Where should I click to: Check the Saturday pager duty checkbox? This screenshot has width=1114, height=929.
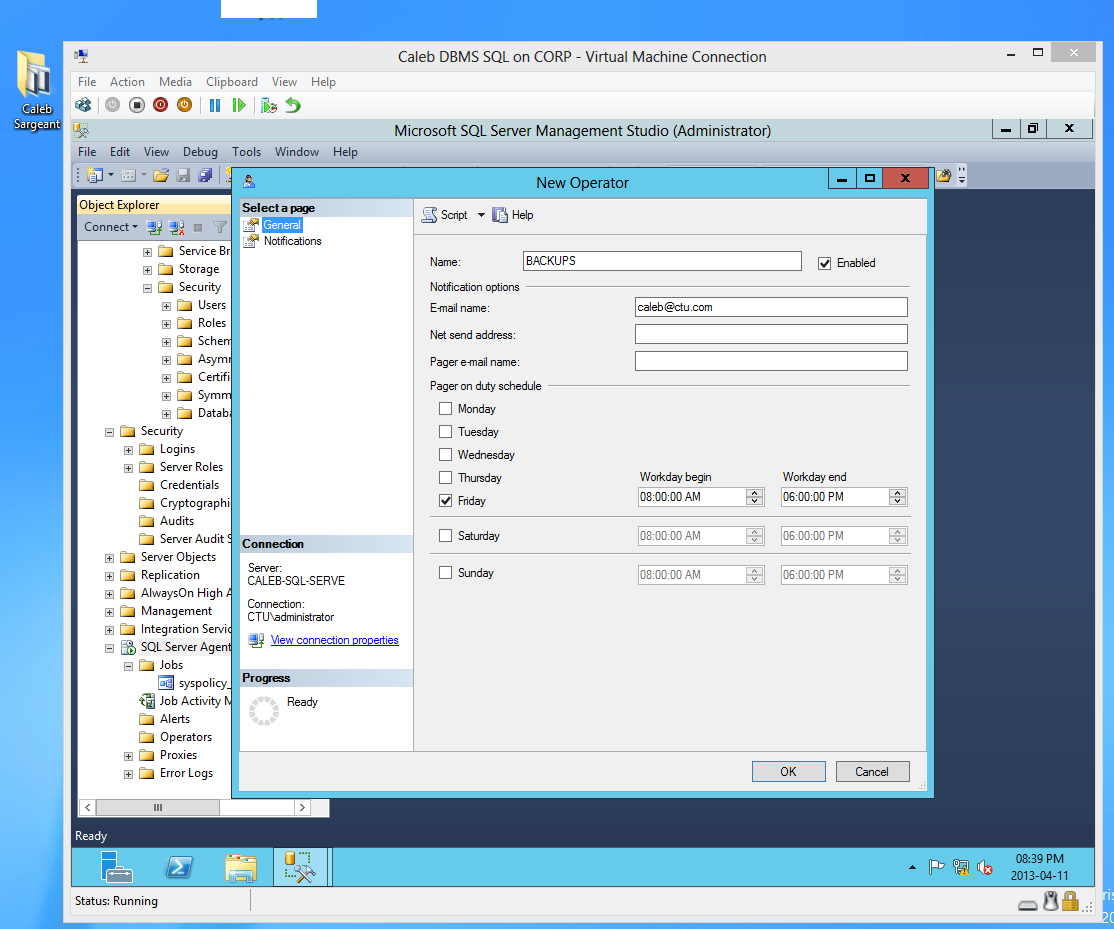(x=445, y=536)
